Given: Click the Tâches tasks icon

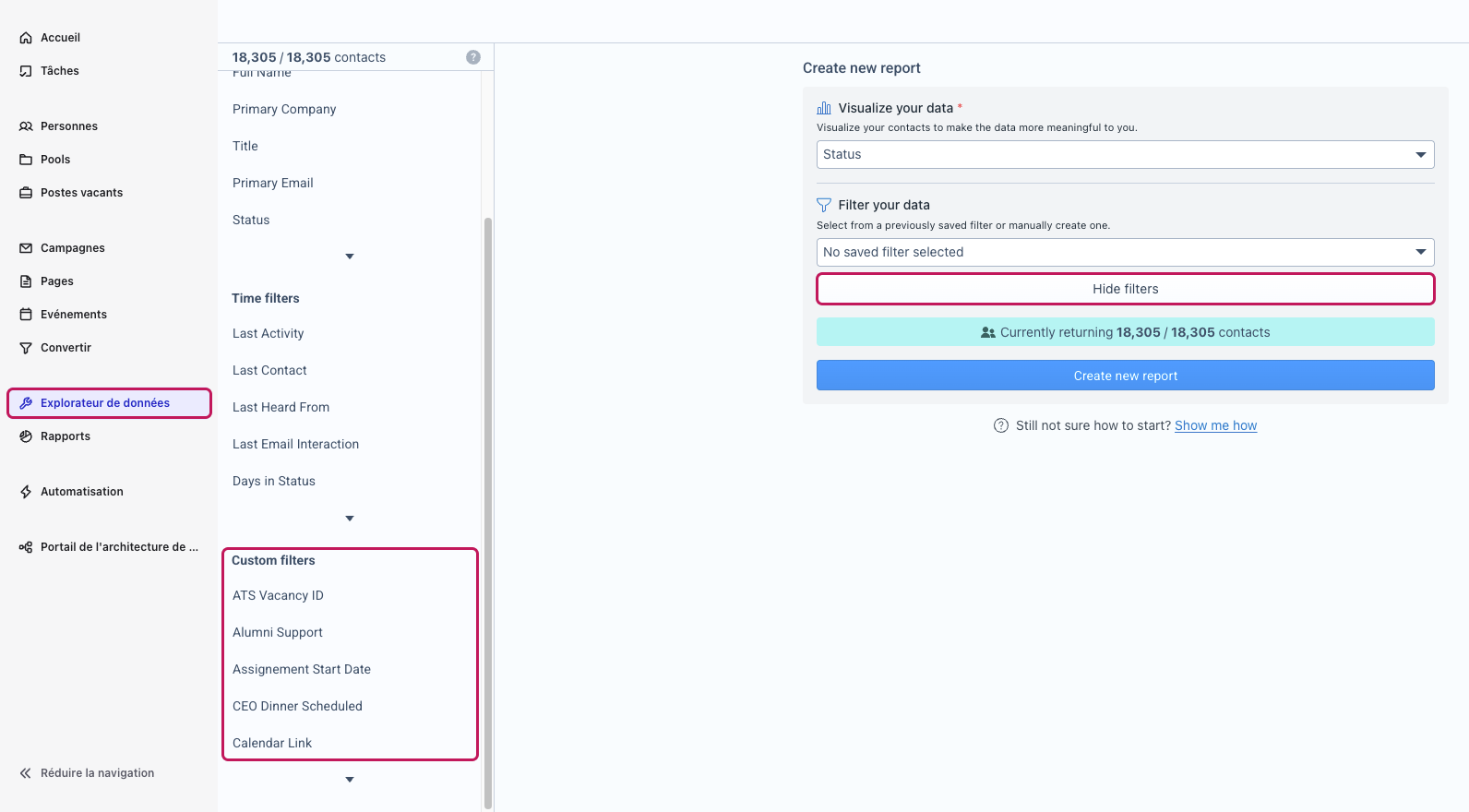Looking at the screenshot, I should point(26,71).
